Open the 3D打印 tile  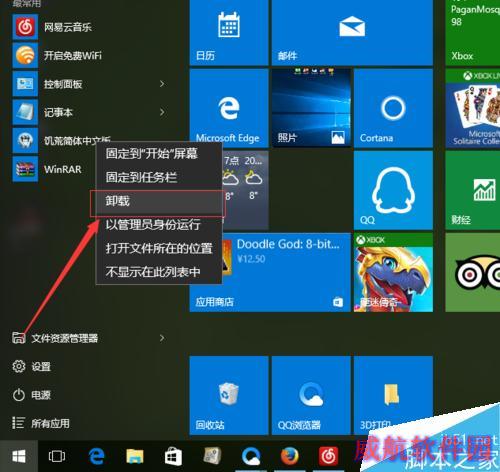393,395
